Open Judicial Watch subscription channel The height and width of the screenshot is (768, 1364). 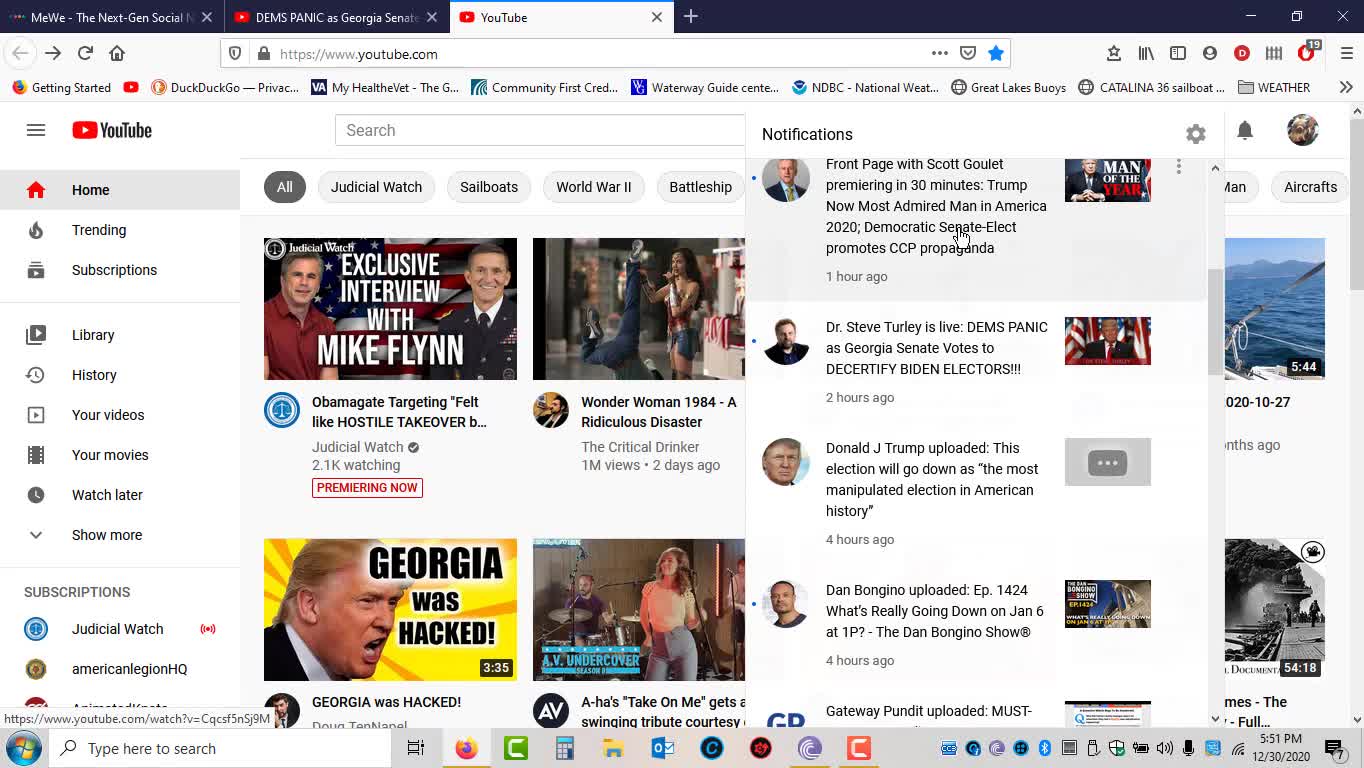click(x=120, y=629)
